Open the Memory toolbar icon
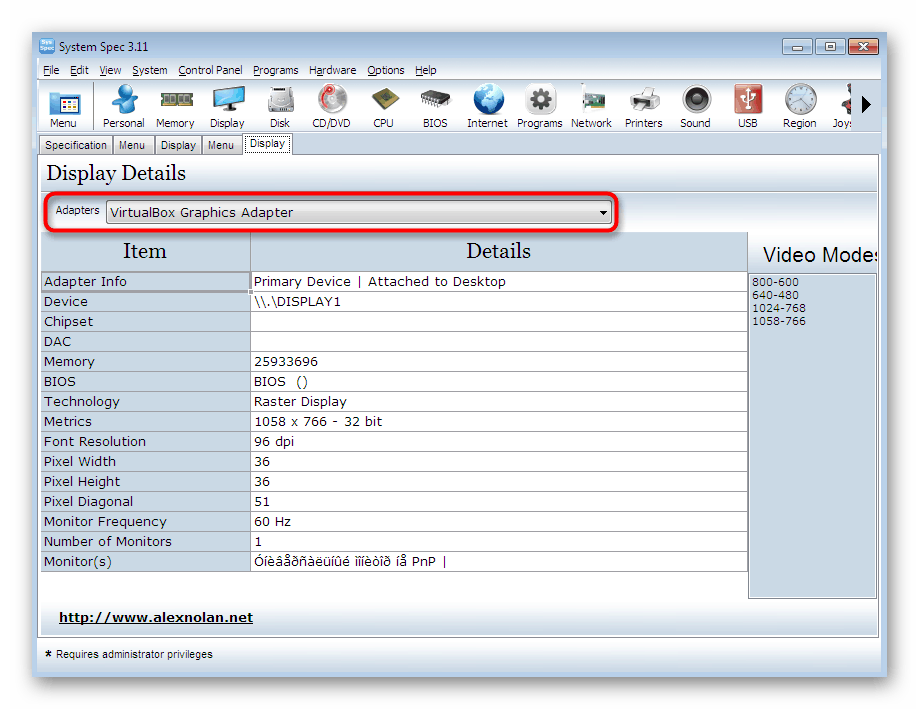Viewport: 919px width, 709px height. [x=175, y=107]
